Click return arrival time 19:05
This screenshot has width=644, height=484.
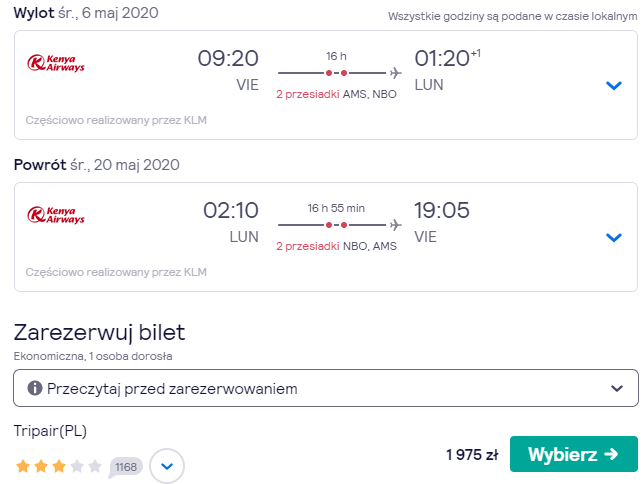tap(442, 210)
